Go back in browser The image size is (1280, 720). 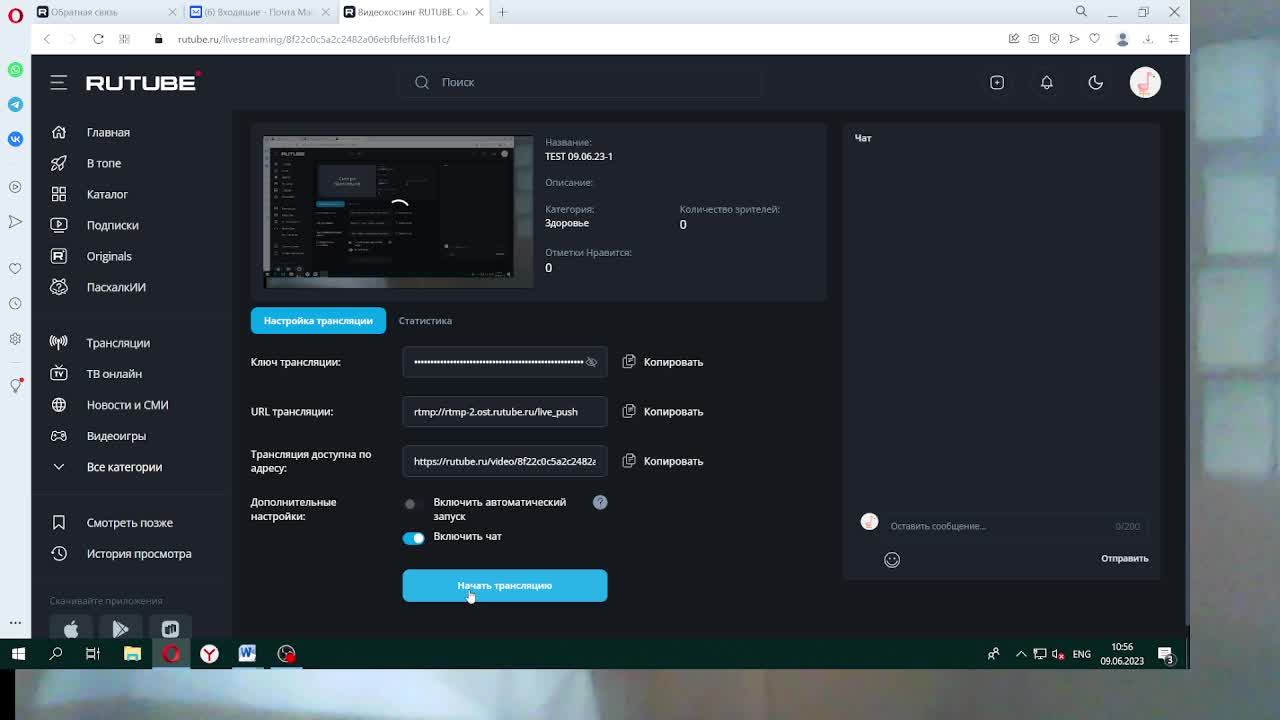pos(46,39)
